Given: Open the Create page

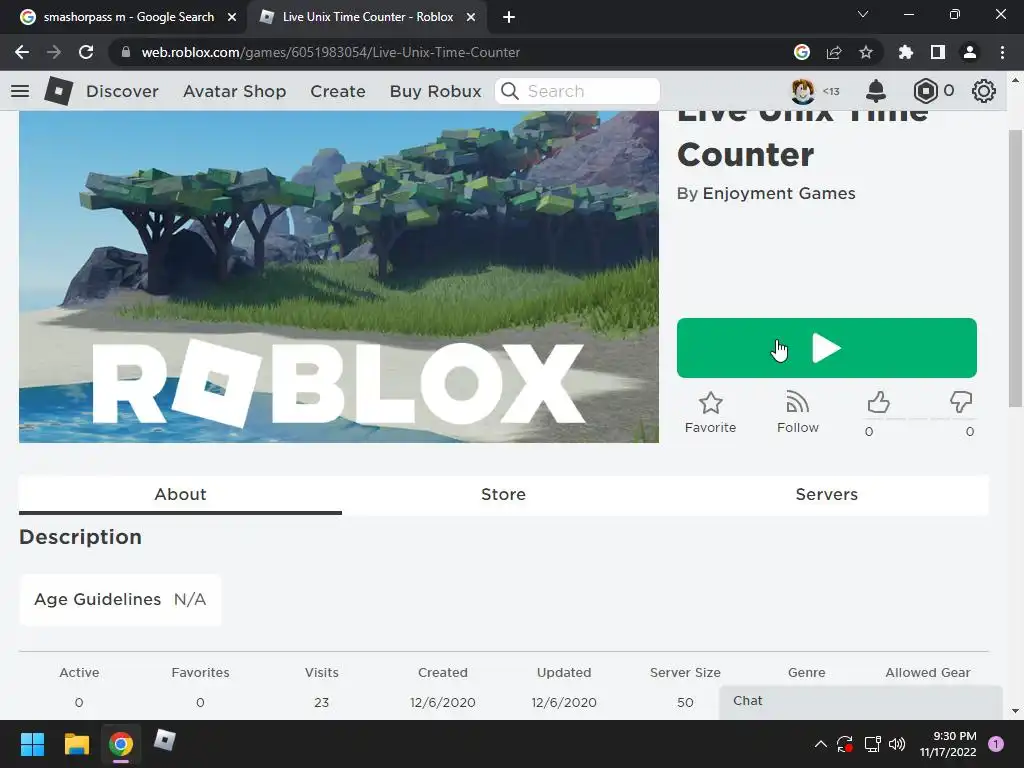Looking at the screenshot, I should tap(338, 91).
